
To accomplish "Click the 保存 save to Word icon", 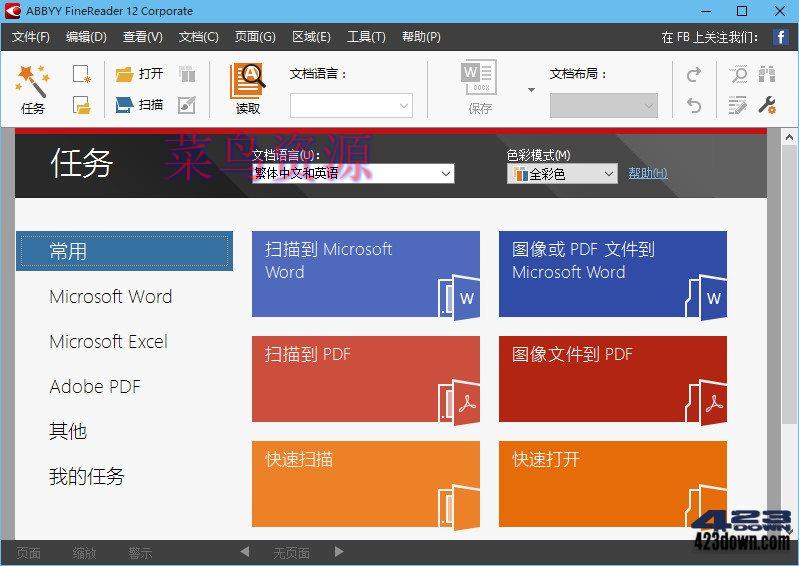I will point(479,87).
